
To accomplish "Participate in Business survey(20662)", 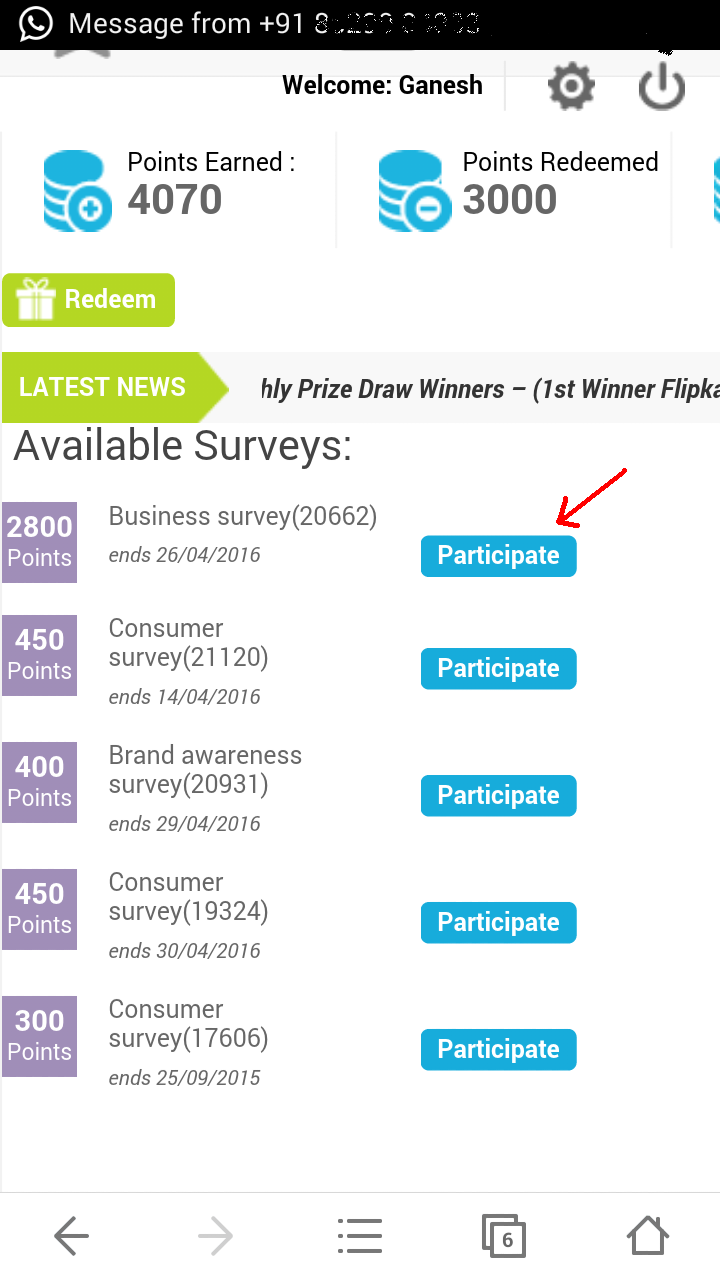I will [x=498, y=556].
